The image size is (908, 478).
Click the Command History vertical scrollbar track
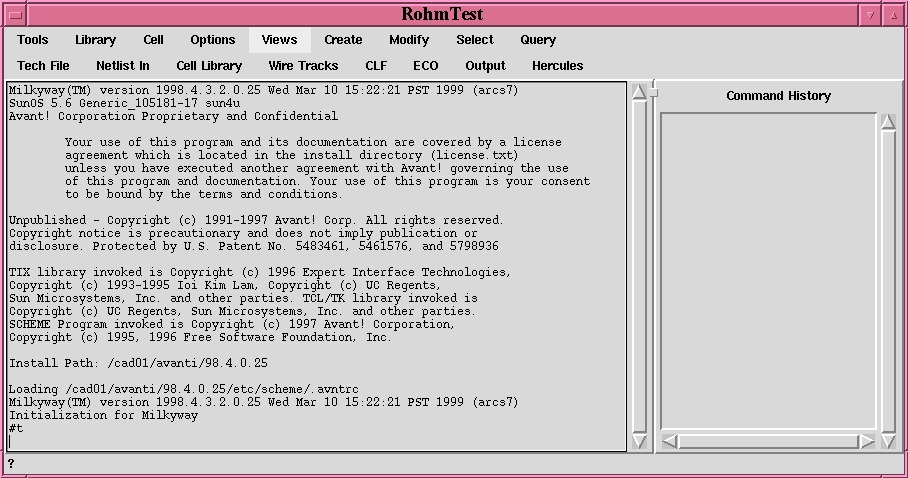(888, 281)
